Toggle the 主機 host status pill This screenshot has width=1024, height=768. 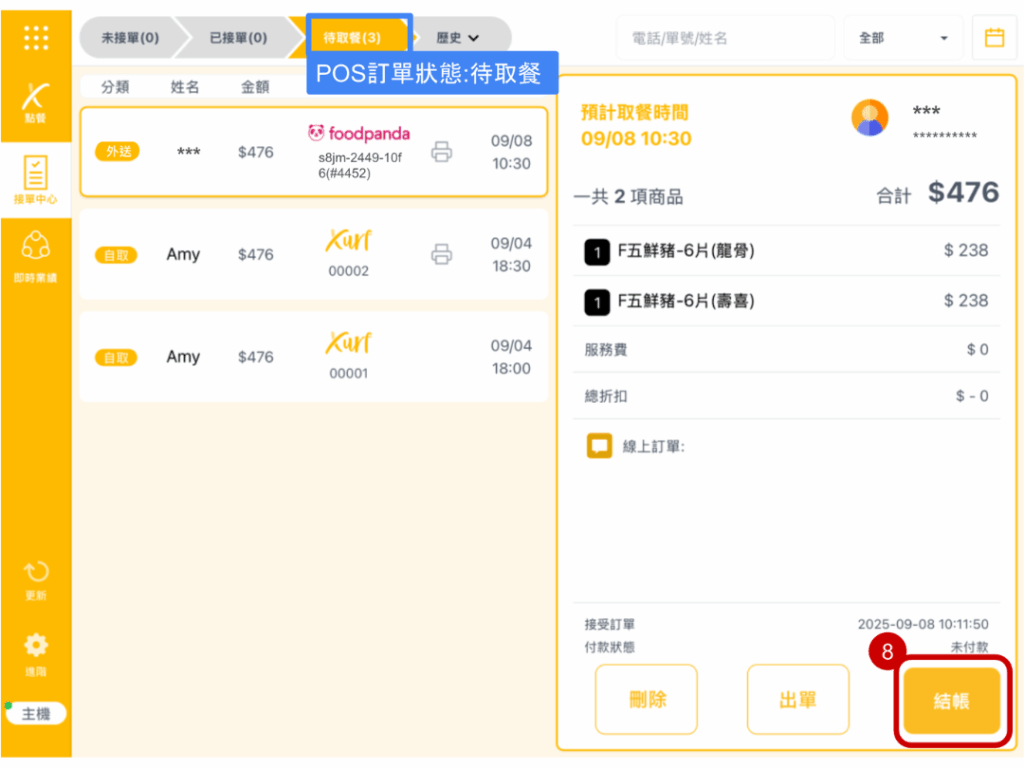point(36,714)
